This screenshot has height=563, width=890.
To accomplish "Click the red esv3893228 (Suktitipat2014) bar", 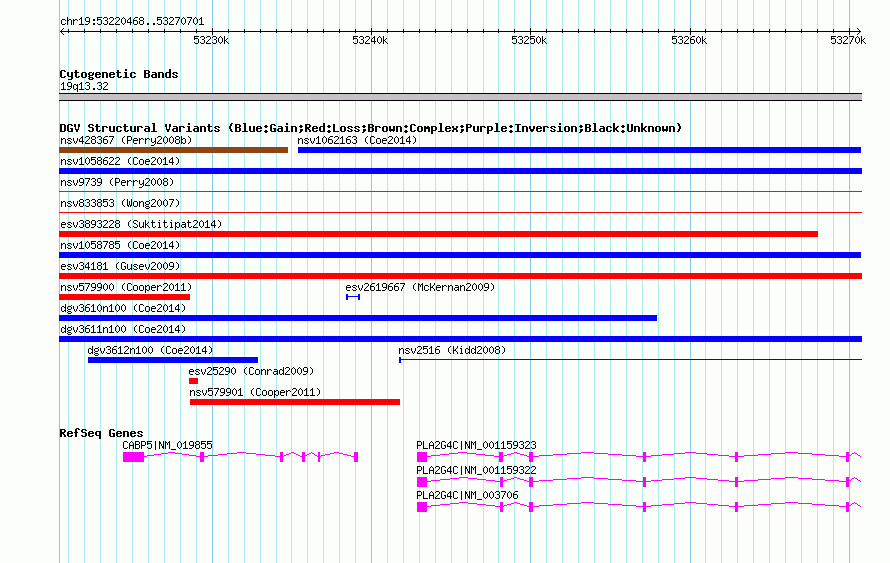I will pos(438,234).
